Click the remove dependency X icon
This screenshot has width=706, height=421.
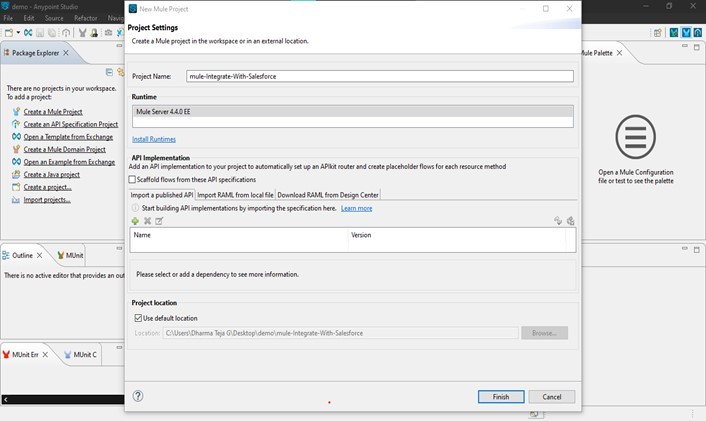click(x=147, y=221)
